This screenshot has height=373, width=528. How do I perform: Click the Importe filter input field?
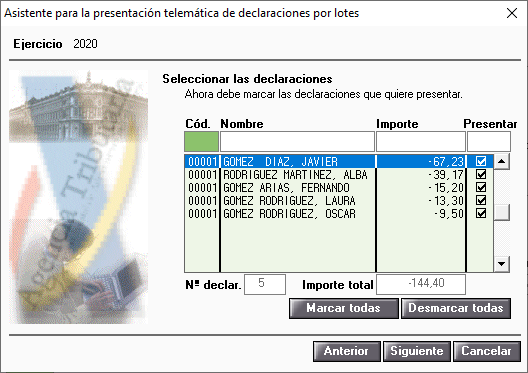click(421, 141)
